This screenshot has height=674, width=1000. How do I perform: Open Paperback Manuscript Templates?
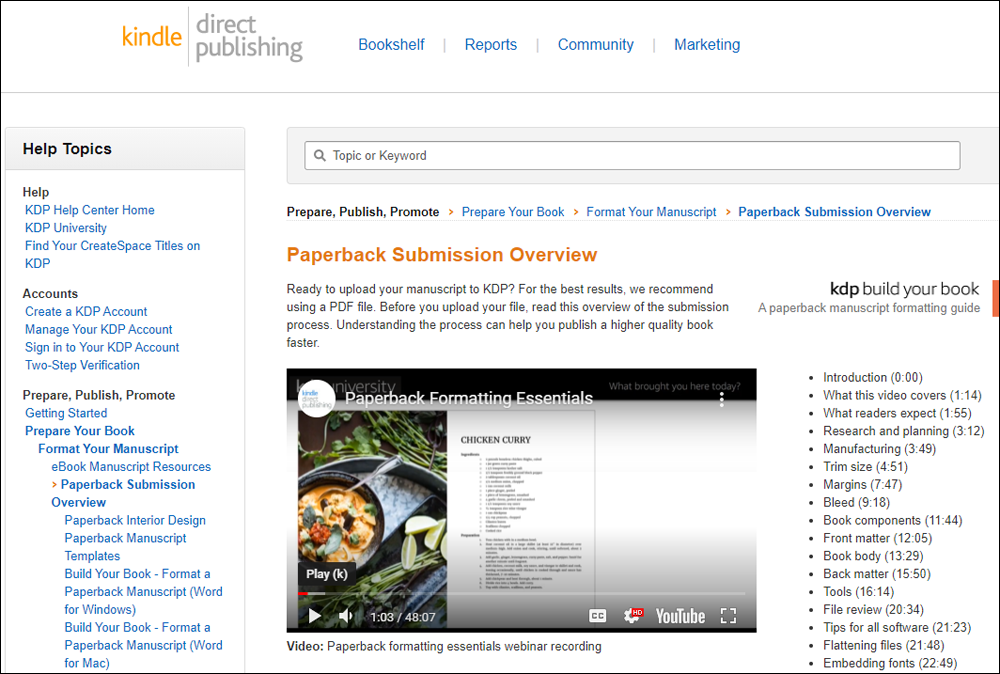(125, 546)
